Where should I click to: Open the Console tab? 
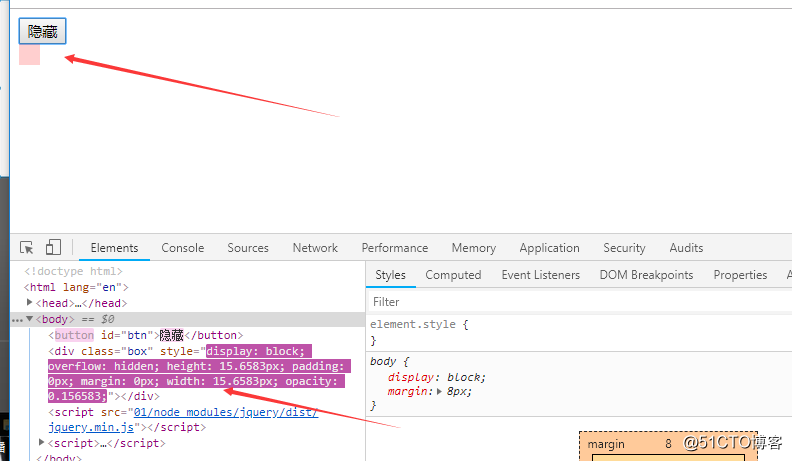pyautogui.click(x=183, y=248)
